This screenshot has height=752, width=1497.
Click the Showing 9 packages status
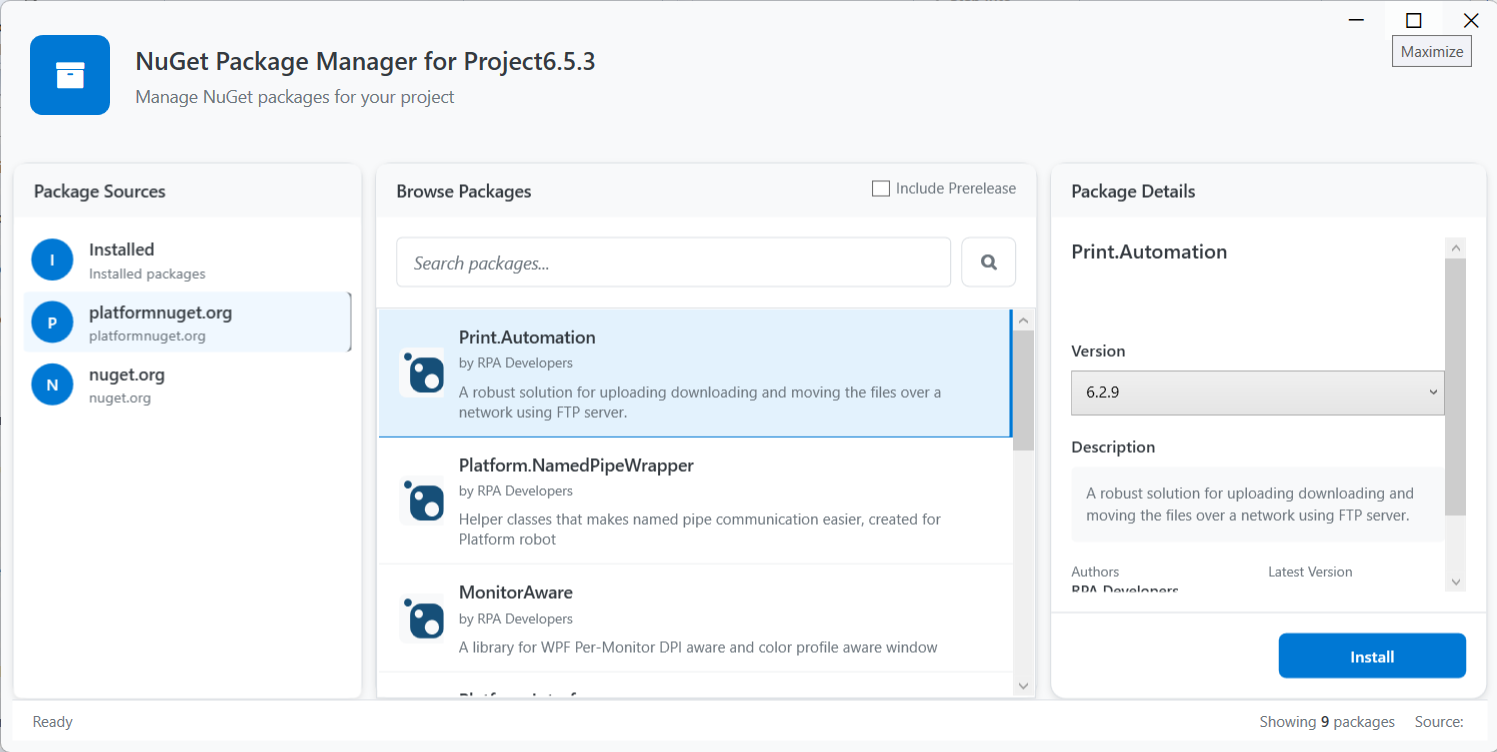[x=1327, y=722]
